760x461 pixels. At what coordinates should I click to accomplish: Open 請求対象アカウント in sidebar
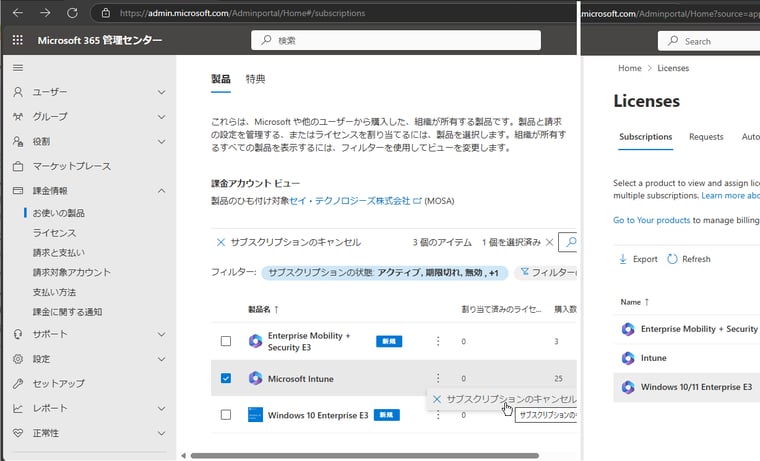tap(72, 272)
